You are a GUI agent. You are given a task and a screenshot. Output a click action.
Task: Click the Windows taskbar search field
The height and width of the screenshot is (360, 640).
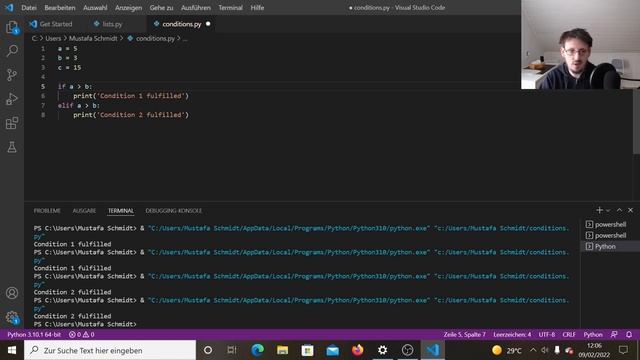[110, 350]
